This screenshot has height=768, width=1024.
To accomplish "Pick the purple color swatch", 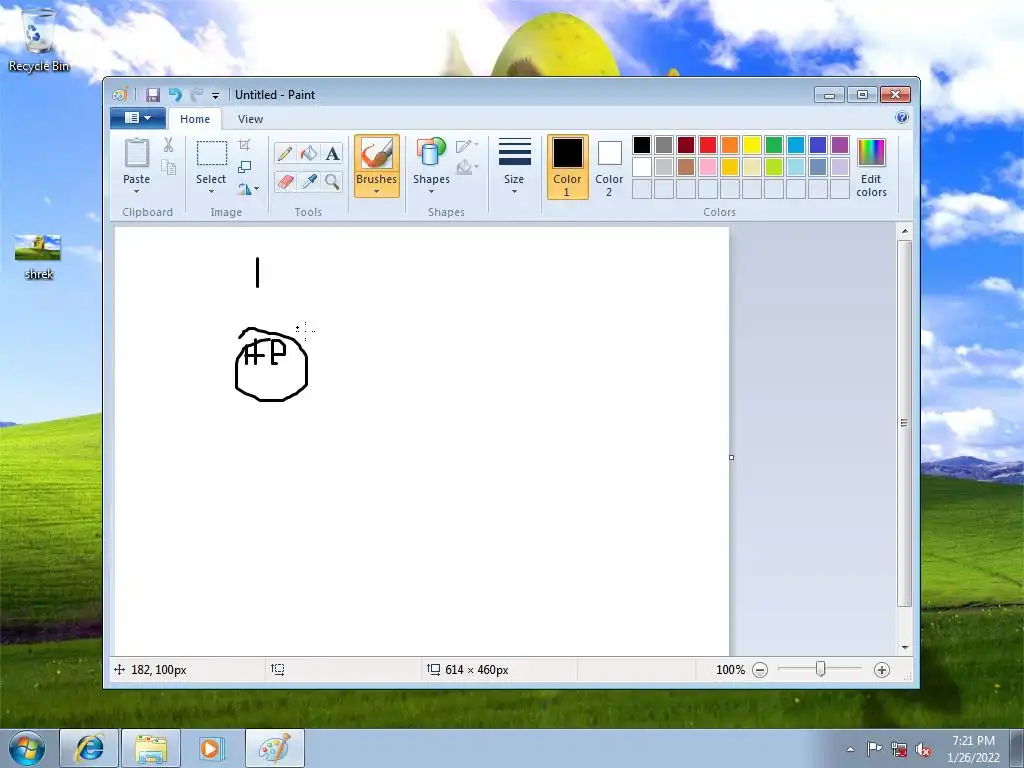I will (x=840, y=145).
